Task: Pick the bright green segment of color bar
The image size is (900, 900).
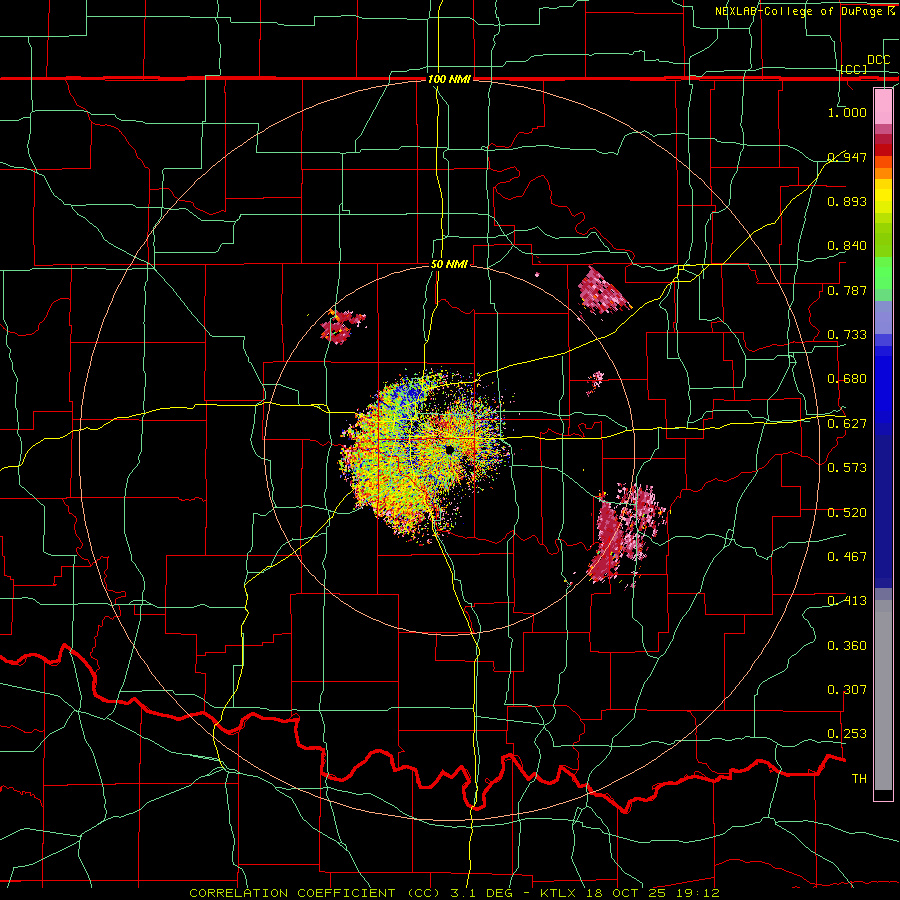Action: coord(883,273)
